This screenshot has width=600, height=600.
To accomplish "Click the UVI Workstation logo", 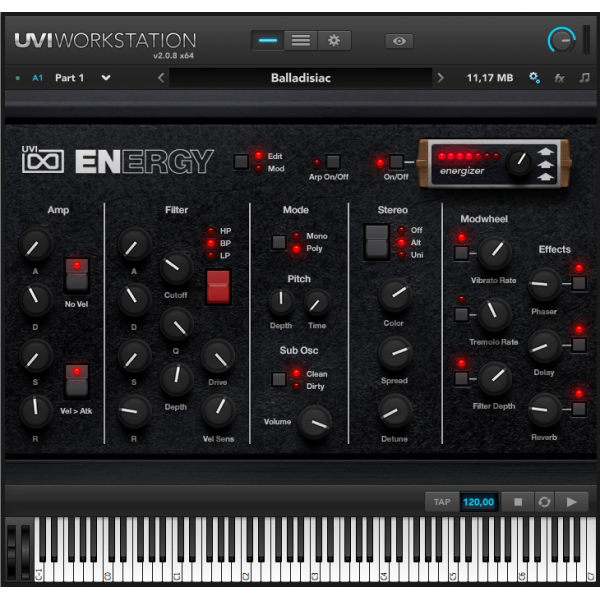I will (x=105, y=41).
